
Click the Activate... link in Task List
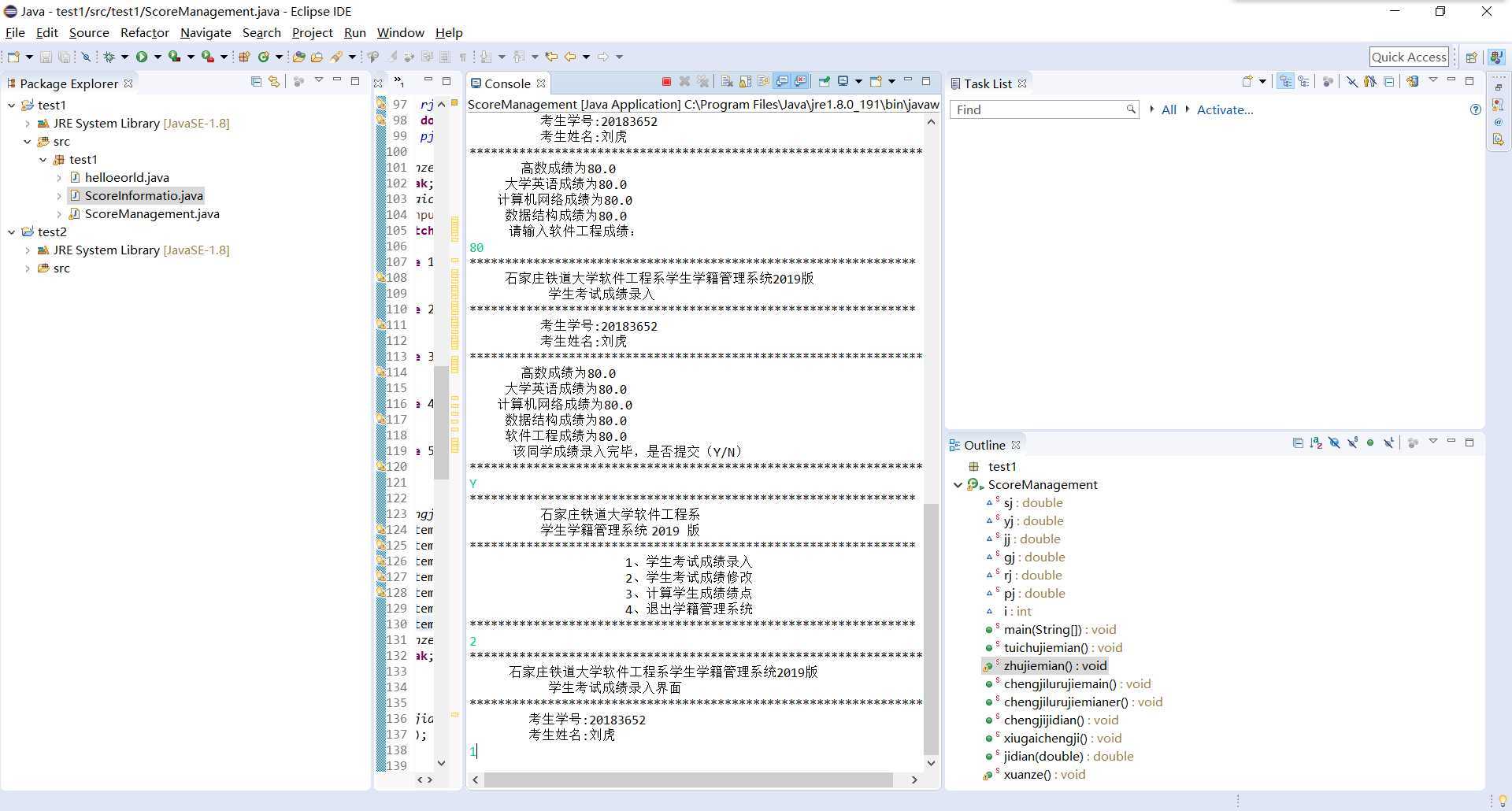click(1225, 109)
